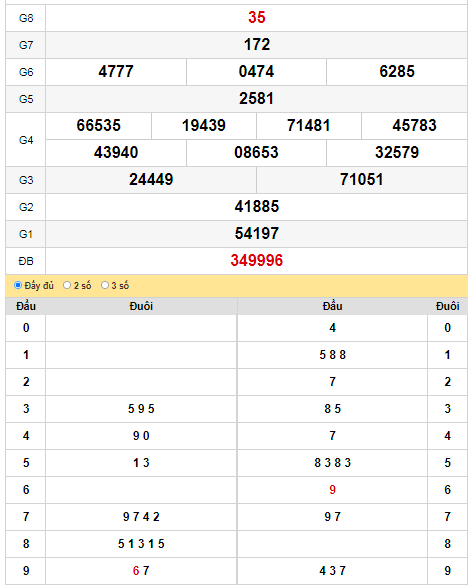
Task: Click G4 number 08653
Action: 256,152
